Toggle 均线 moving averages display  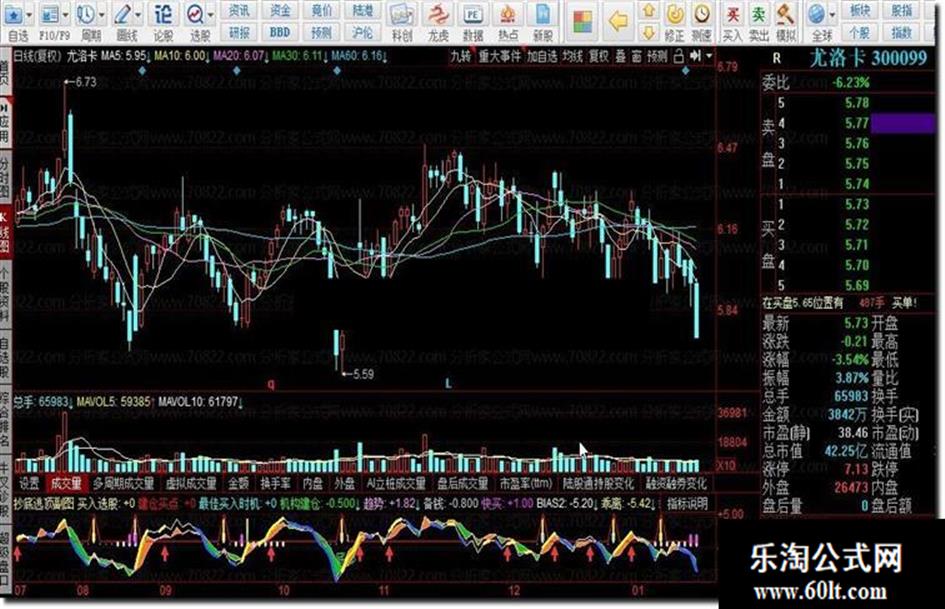pyautogui.click(x=573, y=57)
